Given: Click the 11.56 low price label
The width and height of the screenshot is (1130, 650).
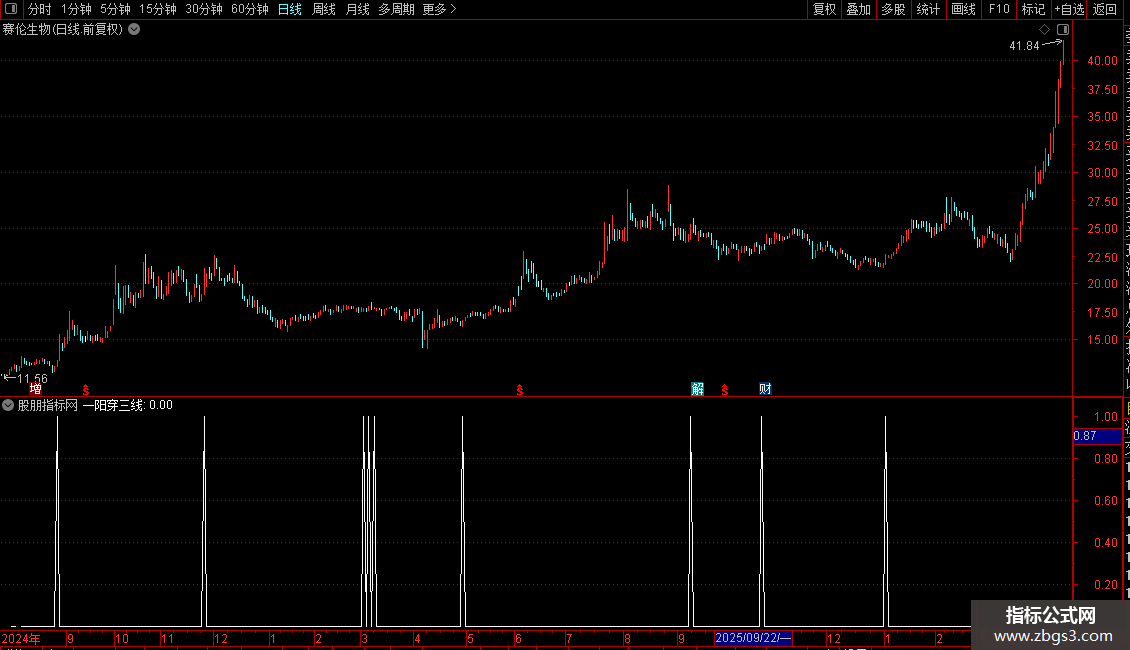Looking at the screenshot, I should (x=32, y=379).
